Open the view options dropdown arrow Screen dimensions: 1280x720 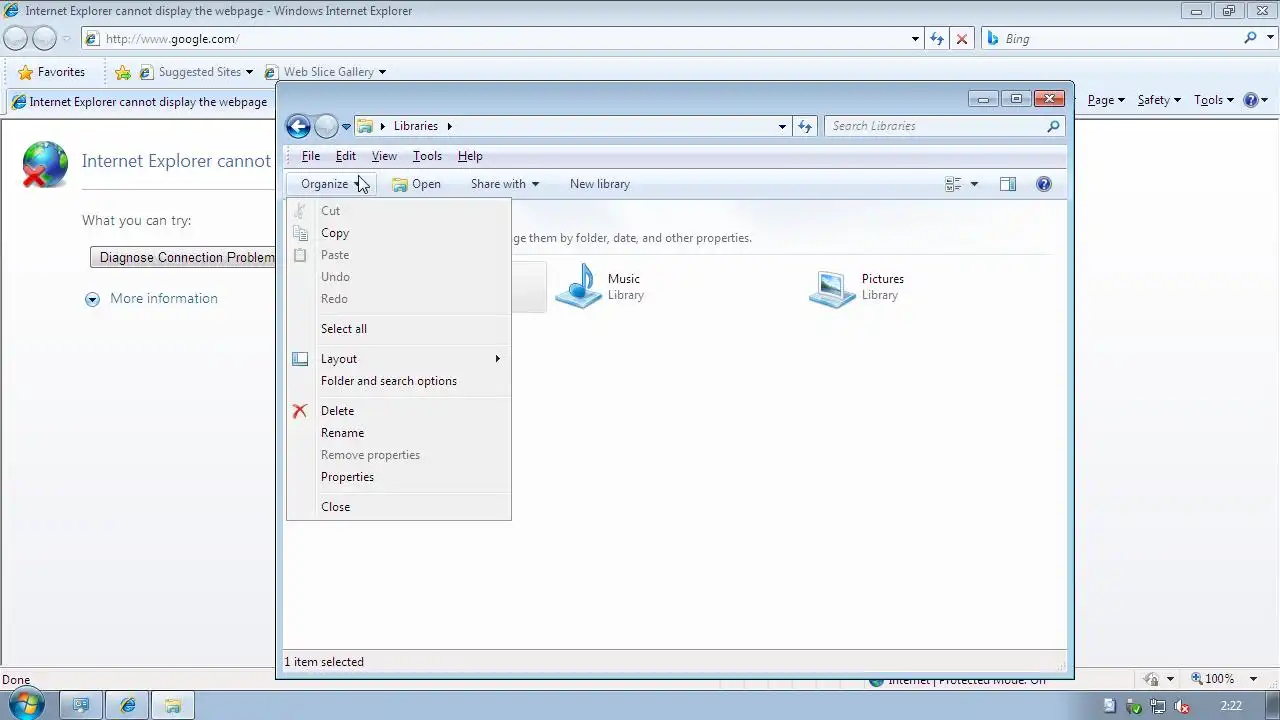pyautogui.click(x=974, y=184)
